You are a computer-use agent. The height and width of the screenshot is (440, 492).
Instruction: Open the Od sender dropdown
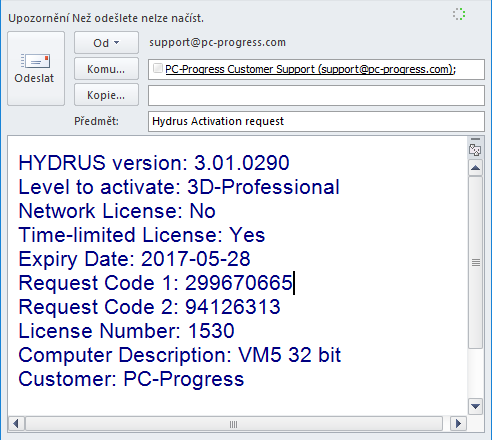tap(106, 43)
